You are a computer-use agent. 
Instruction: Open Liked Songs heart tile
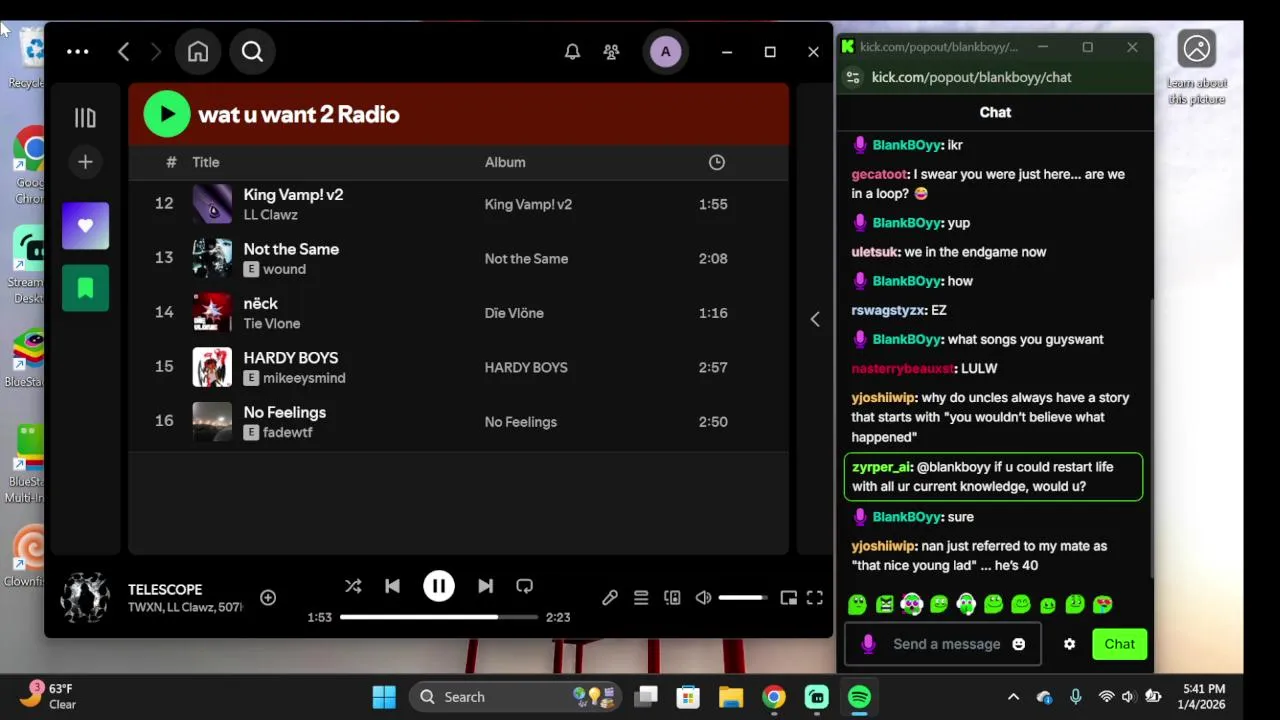pyautogui.click(x=85, y=226)
